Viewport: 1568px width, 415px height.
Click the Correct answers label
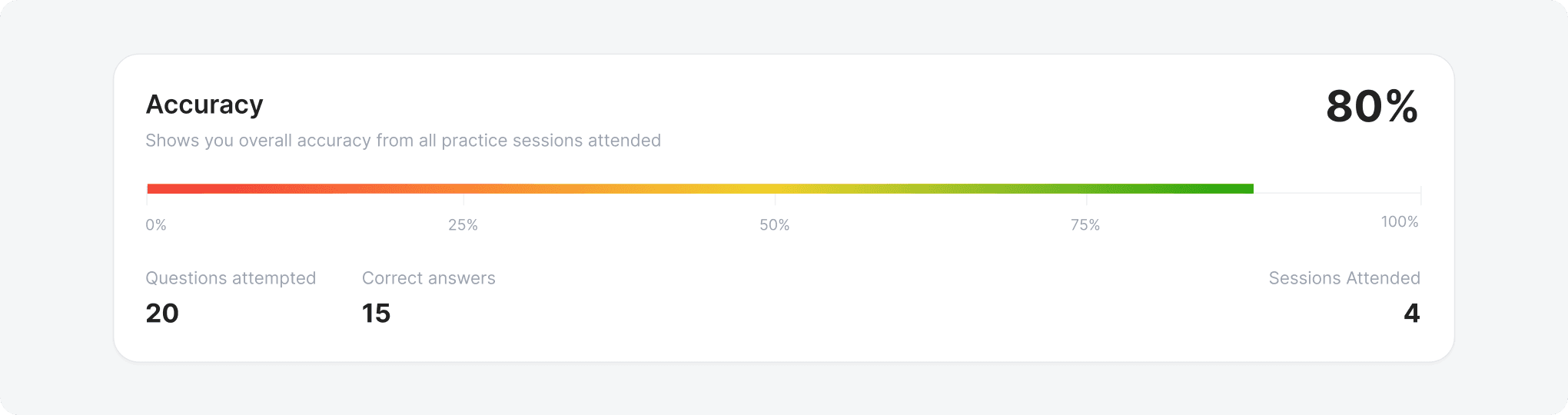pos(429,278)
